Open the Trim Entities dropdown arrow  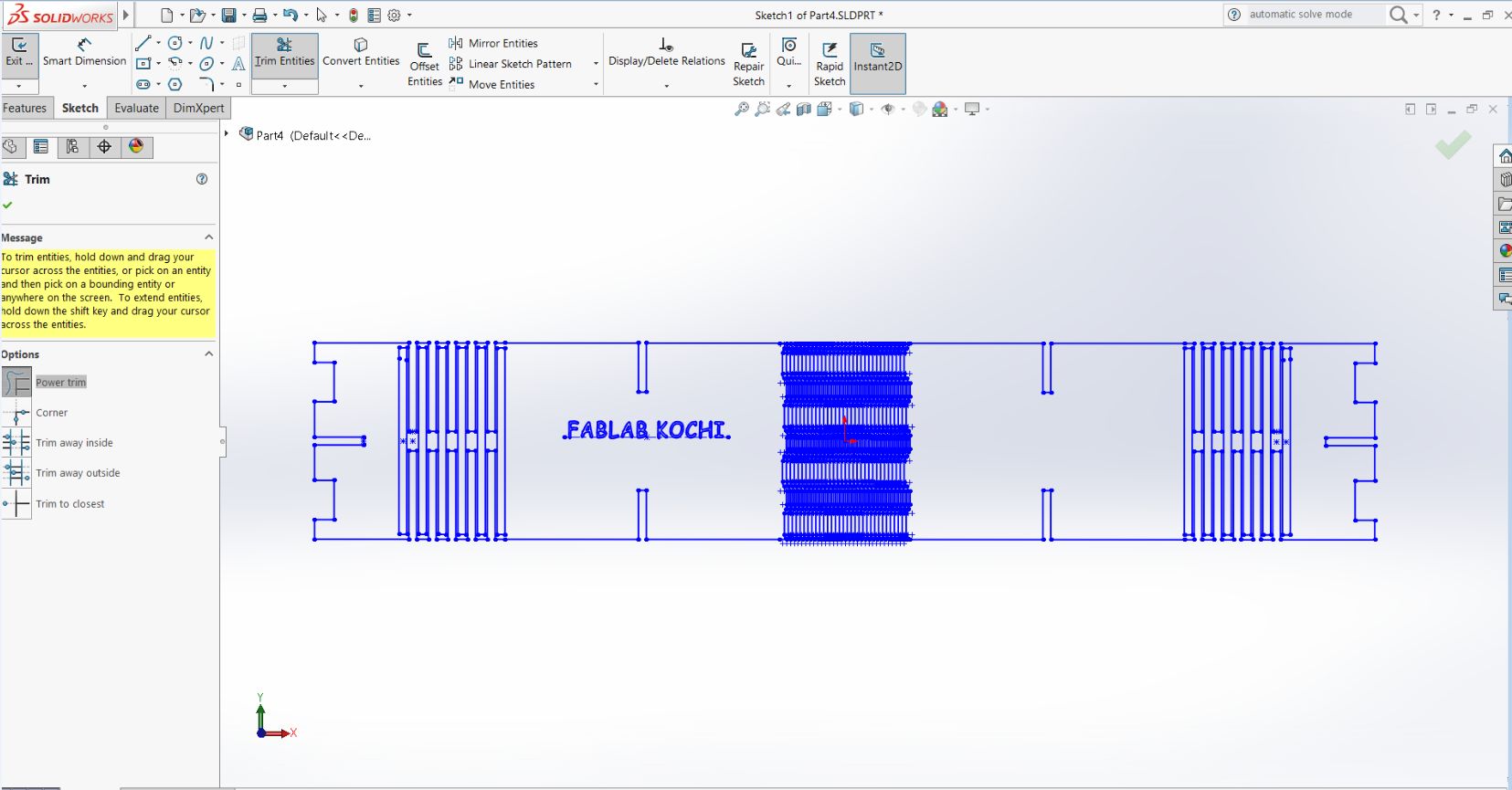285,86
